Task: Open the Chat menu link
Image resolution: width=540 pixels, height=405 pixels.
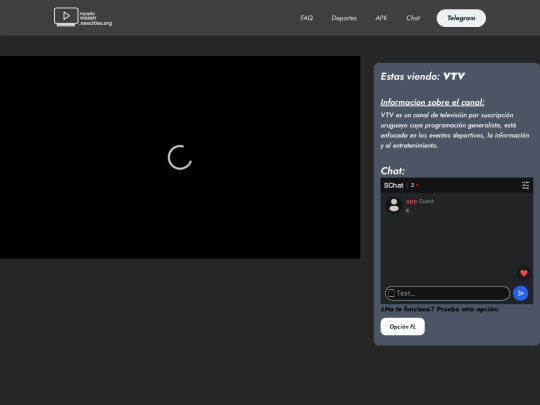Action: point(413,18)
